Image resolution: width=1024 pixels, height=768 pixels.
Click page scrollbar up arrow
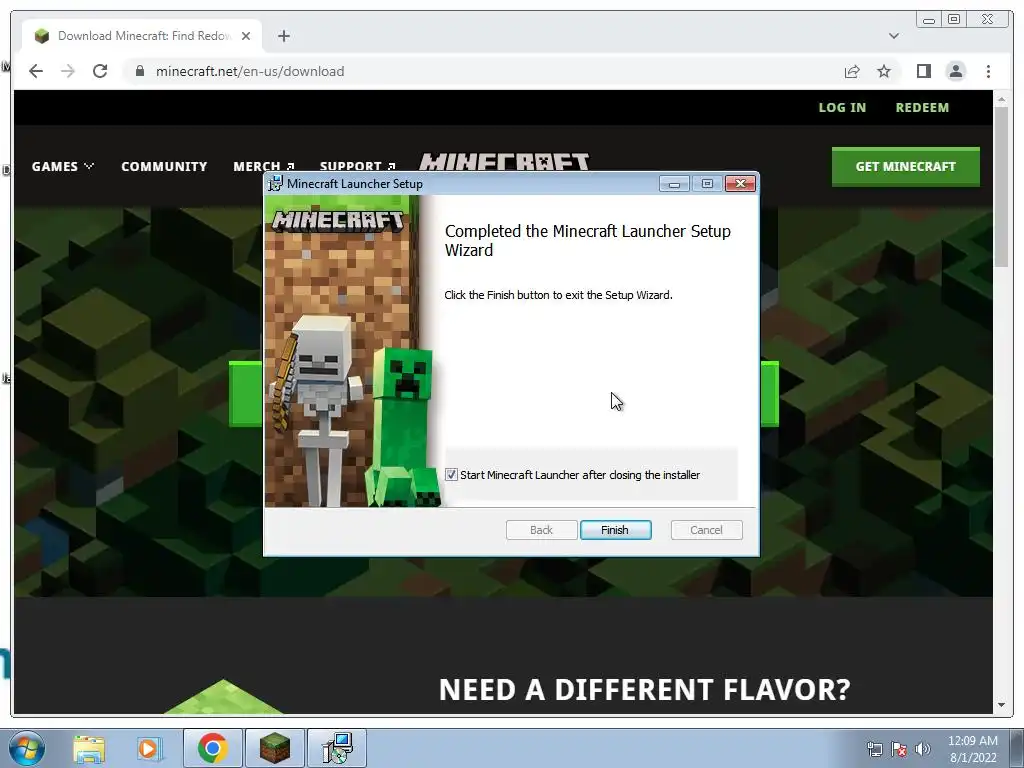[1001, 100]
